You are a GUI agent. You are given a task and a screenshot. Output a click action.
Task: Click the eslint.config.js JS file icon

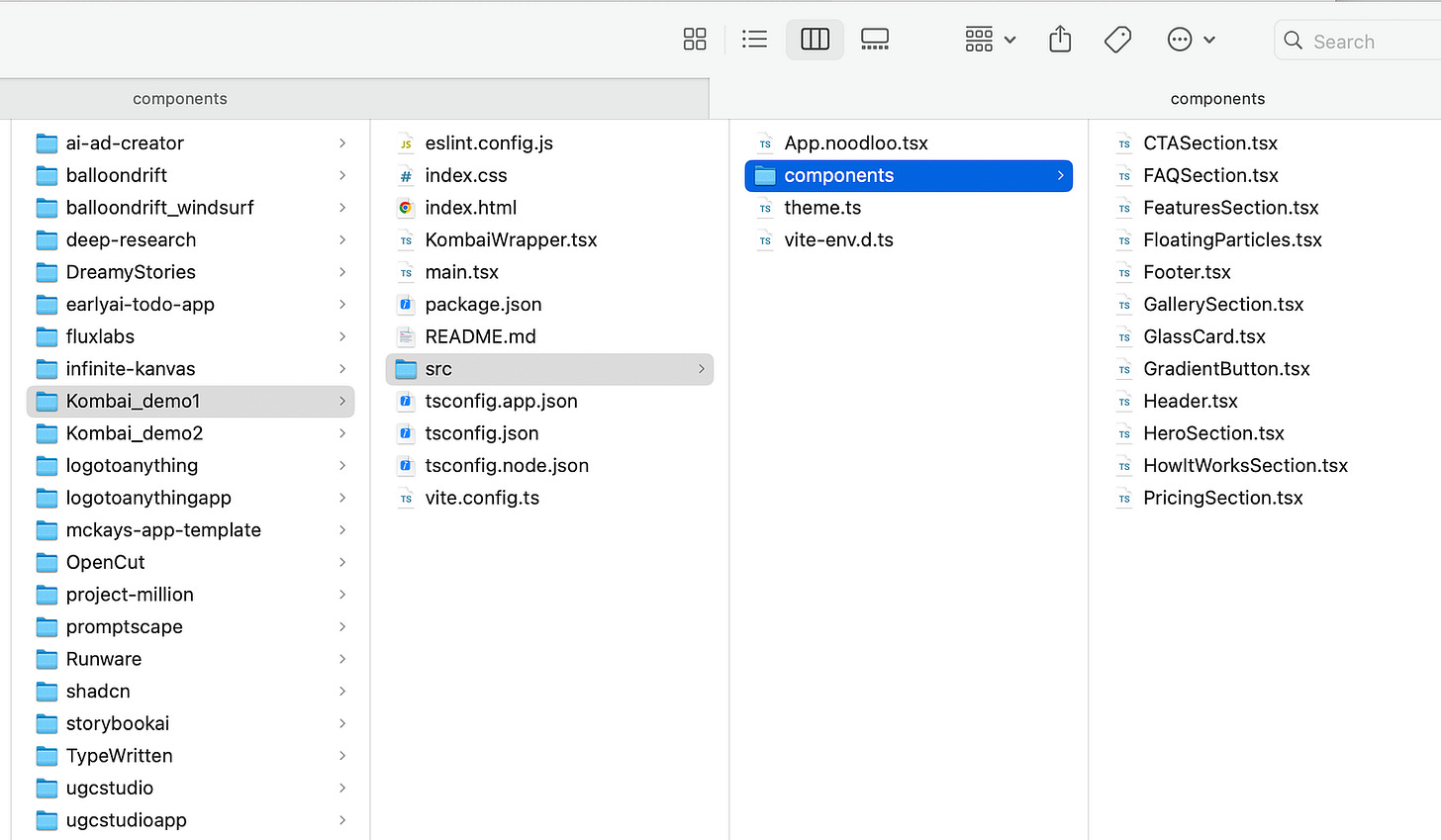(x=405, y=143)
